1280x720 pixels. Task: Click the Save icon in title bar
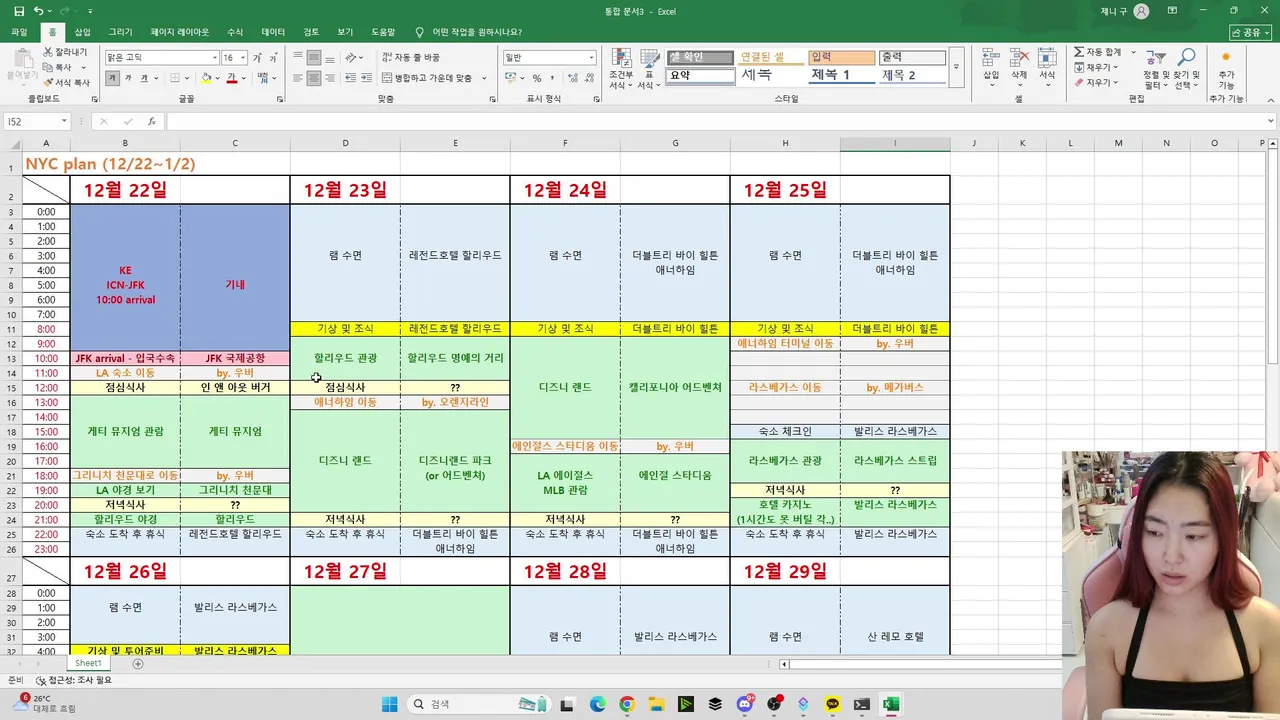coord(19,11)
